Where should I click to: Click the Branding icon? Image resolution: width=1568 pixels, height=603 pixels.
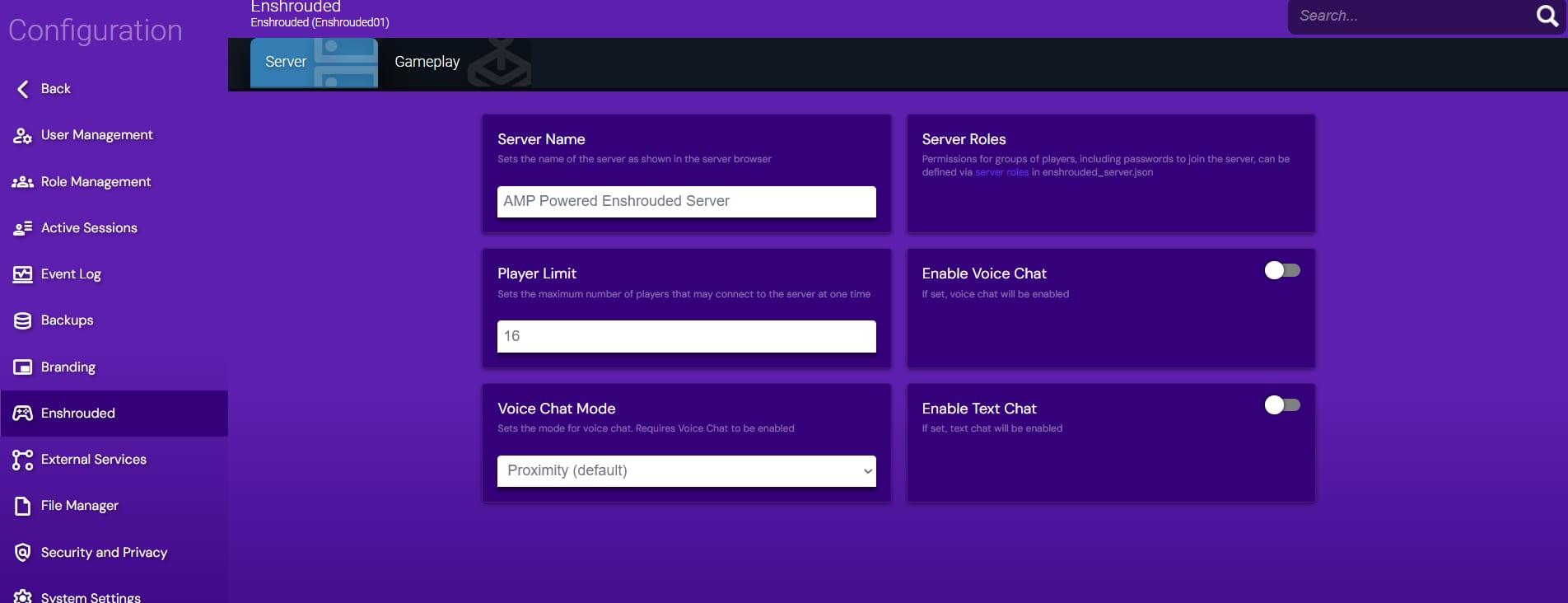(22, 367)
